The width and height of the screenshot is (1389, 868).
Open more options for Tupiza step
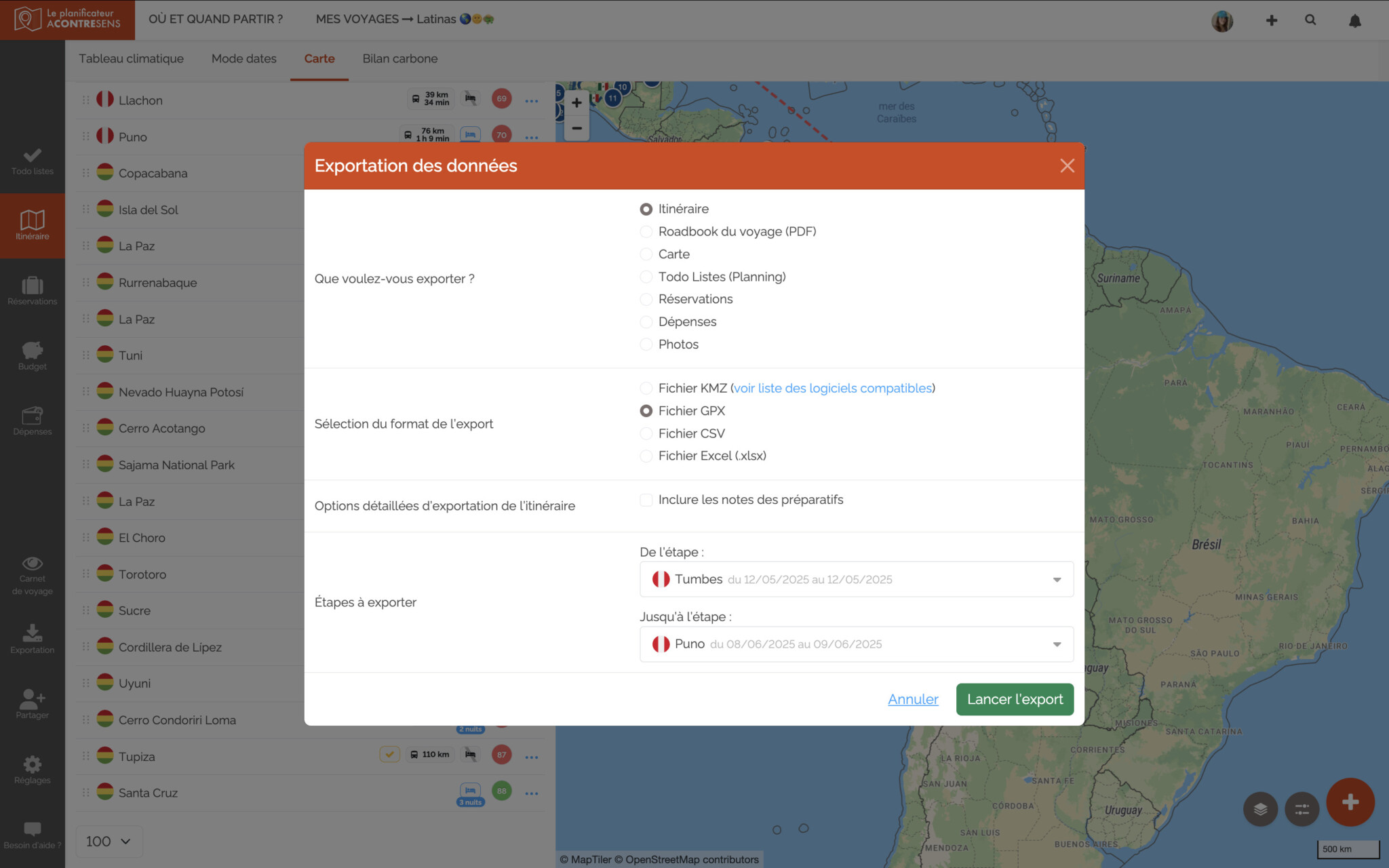(x=532, y=757)
